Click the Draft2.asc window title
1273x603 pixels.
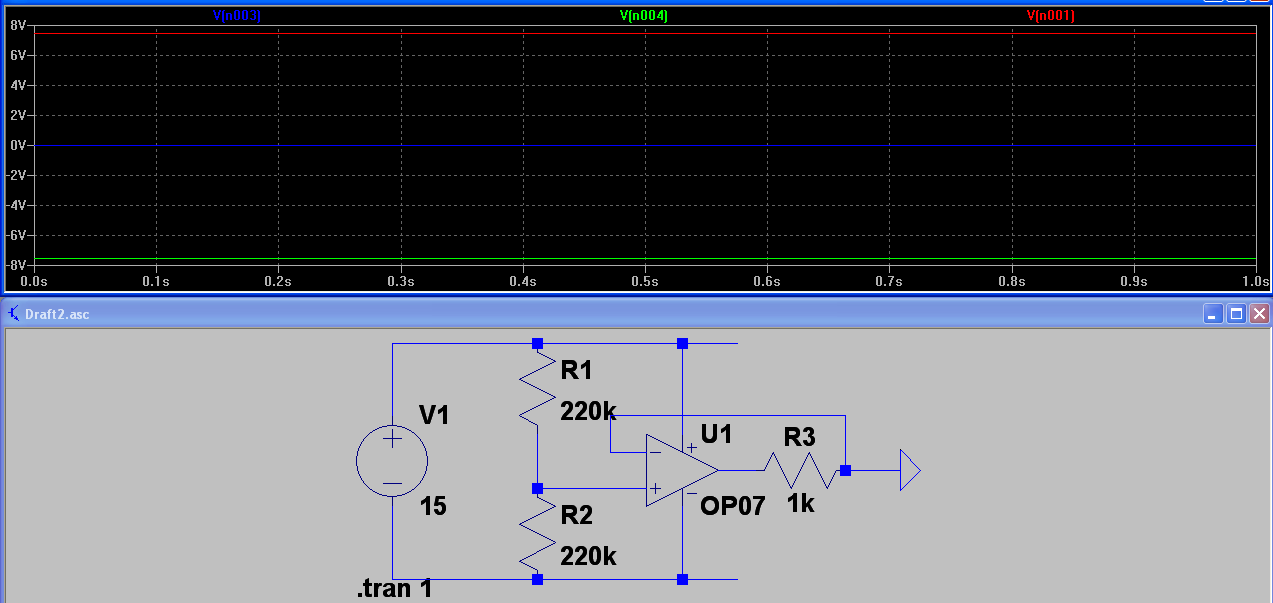(x=57, y=314)
